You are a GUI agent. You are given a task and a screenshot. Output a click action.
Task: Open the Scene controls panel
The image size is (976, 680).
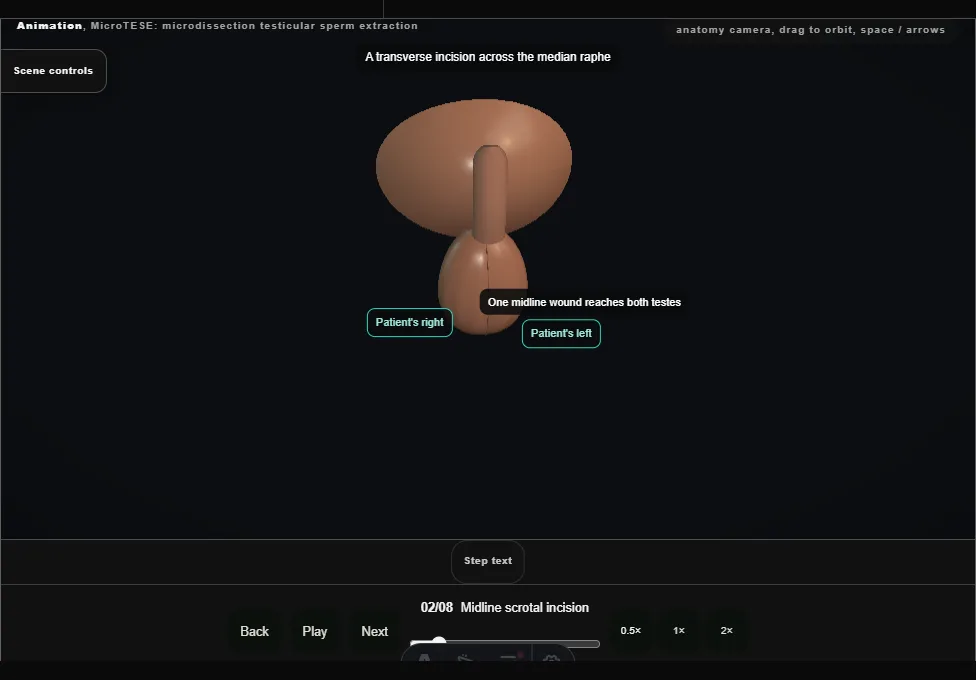pyautogui.click(x=53, y=71)
